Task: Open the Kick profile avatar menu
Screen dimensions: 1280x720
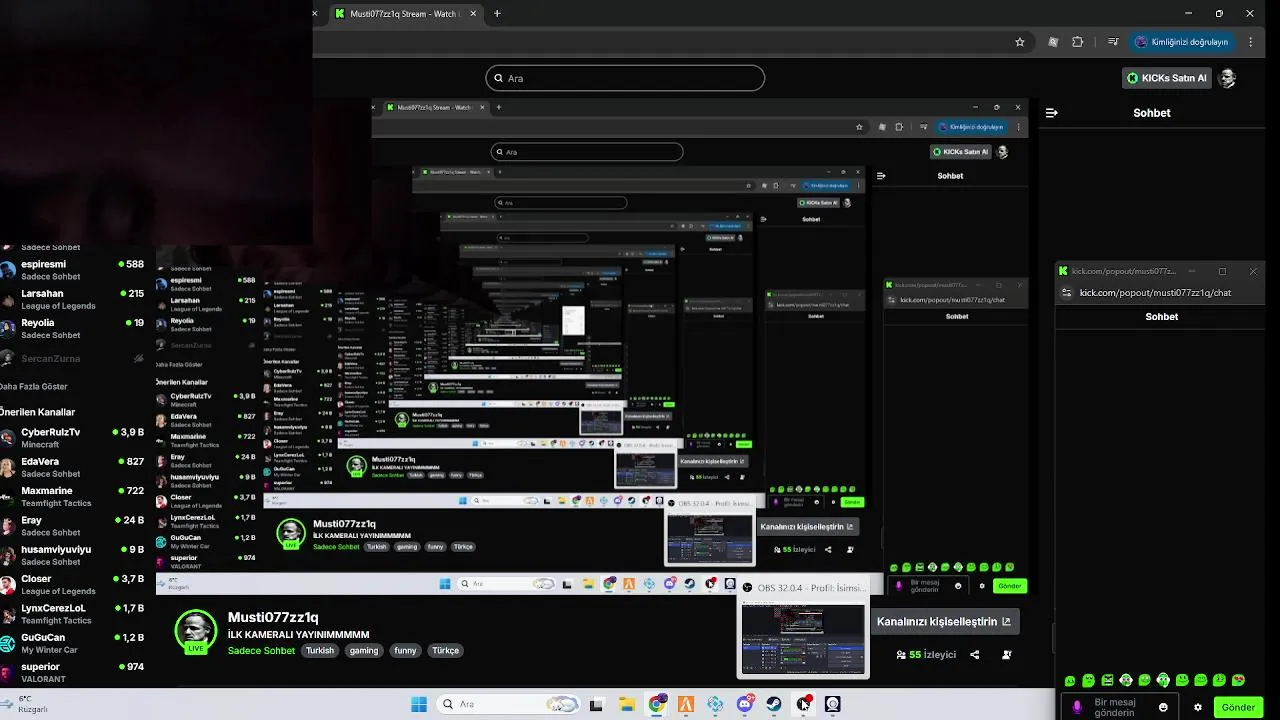Action: [1228, 78]
